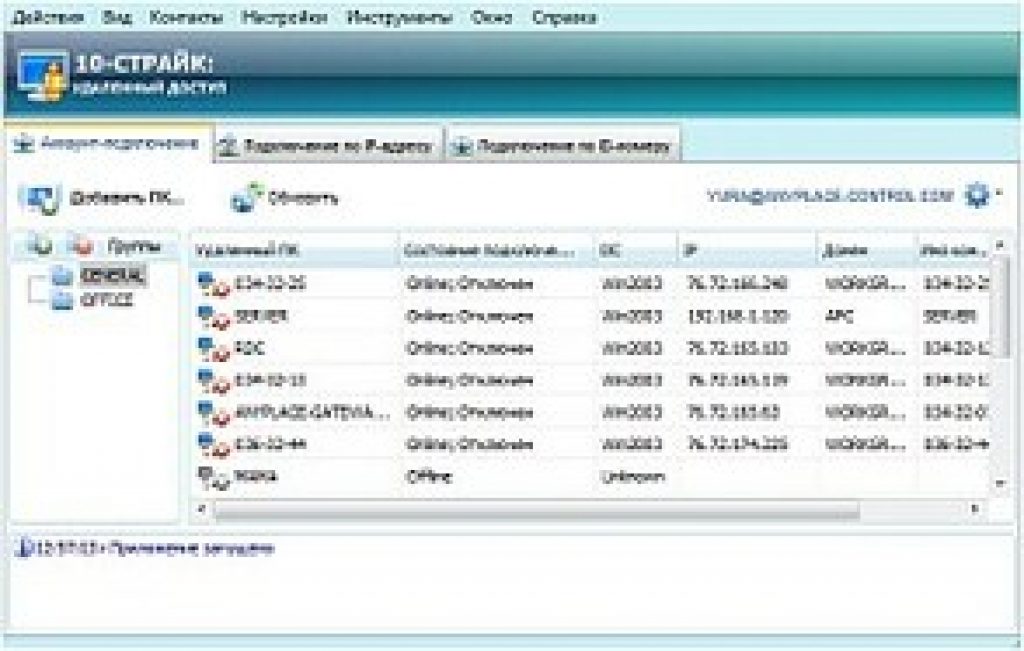
Task: Click the horizontal scrollbar right arrow
Action: (x=975, y=509)
